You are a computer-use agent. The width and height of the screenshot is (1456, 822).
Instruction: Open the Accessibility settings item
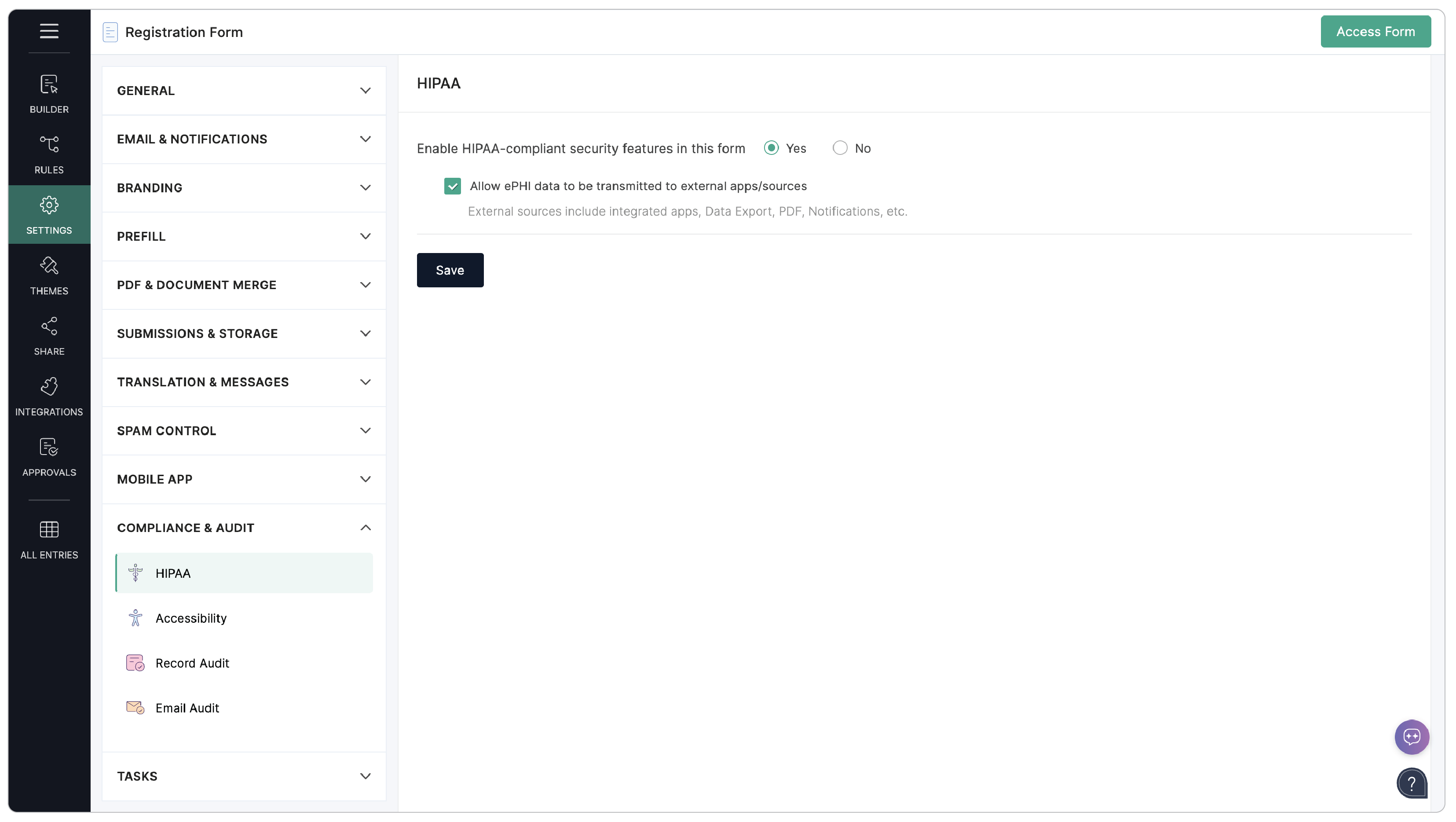tap(191, 618)
